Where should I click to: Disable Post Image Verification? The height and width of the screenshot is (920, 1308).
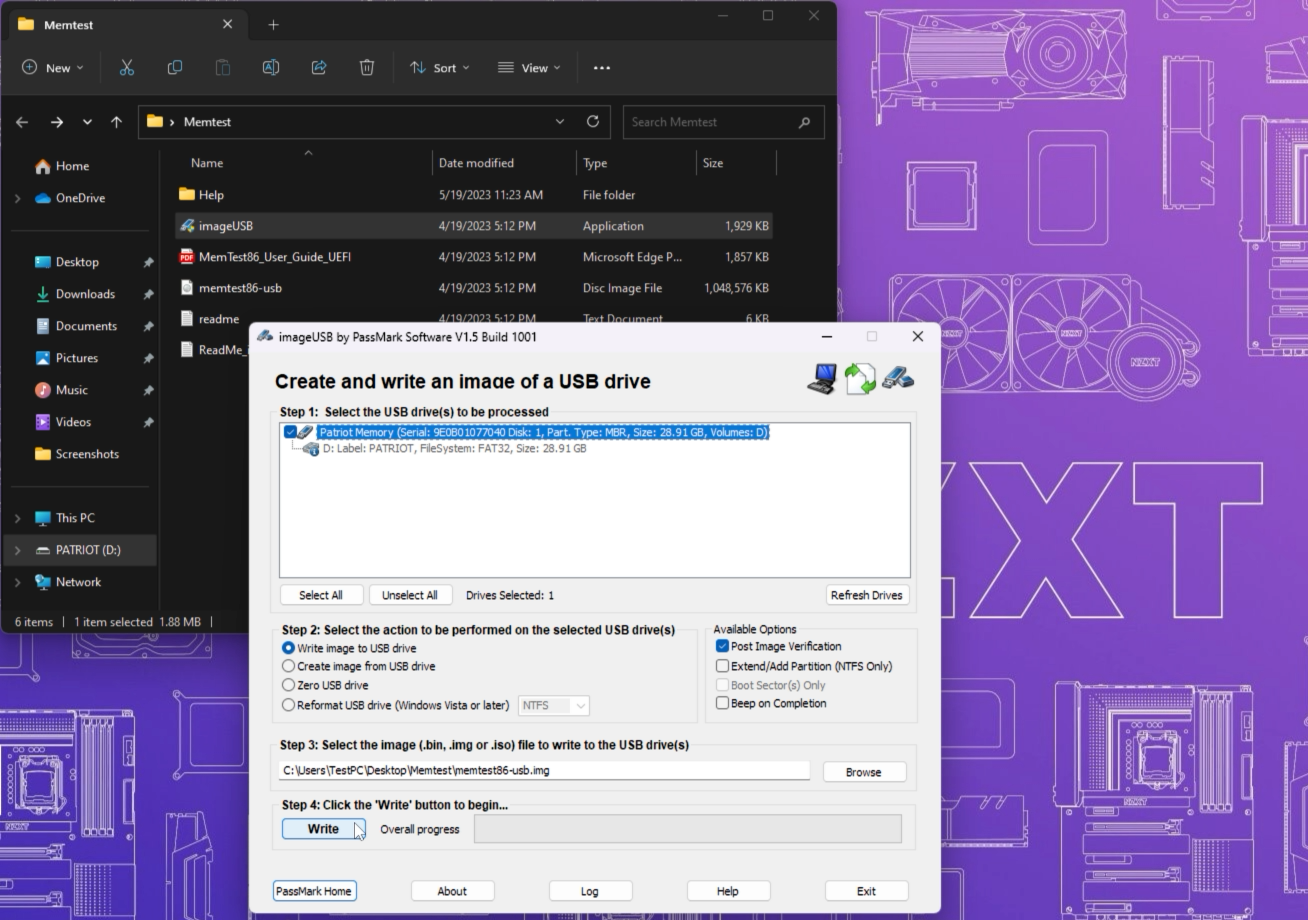pyautogui.click(x=722, y=646)
